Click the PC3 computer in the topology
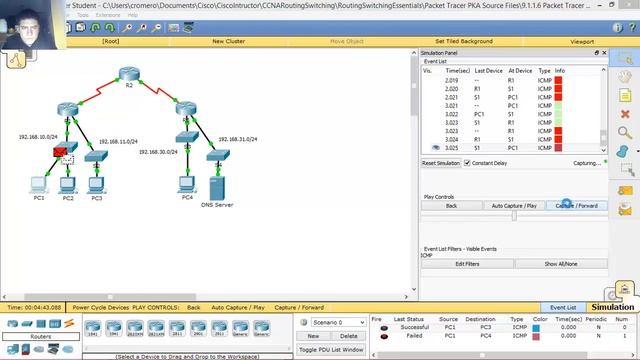The height and width of the screenshot is (360, 640). click(x=96, y=185)
